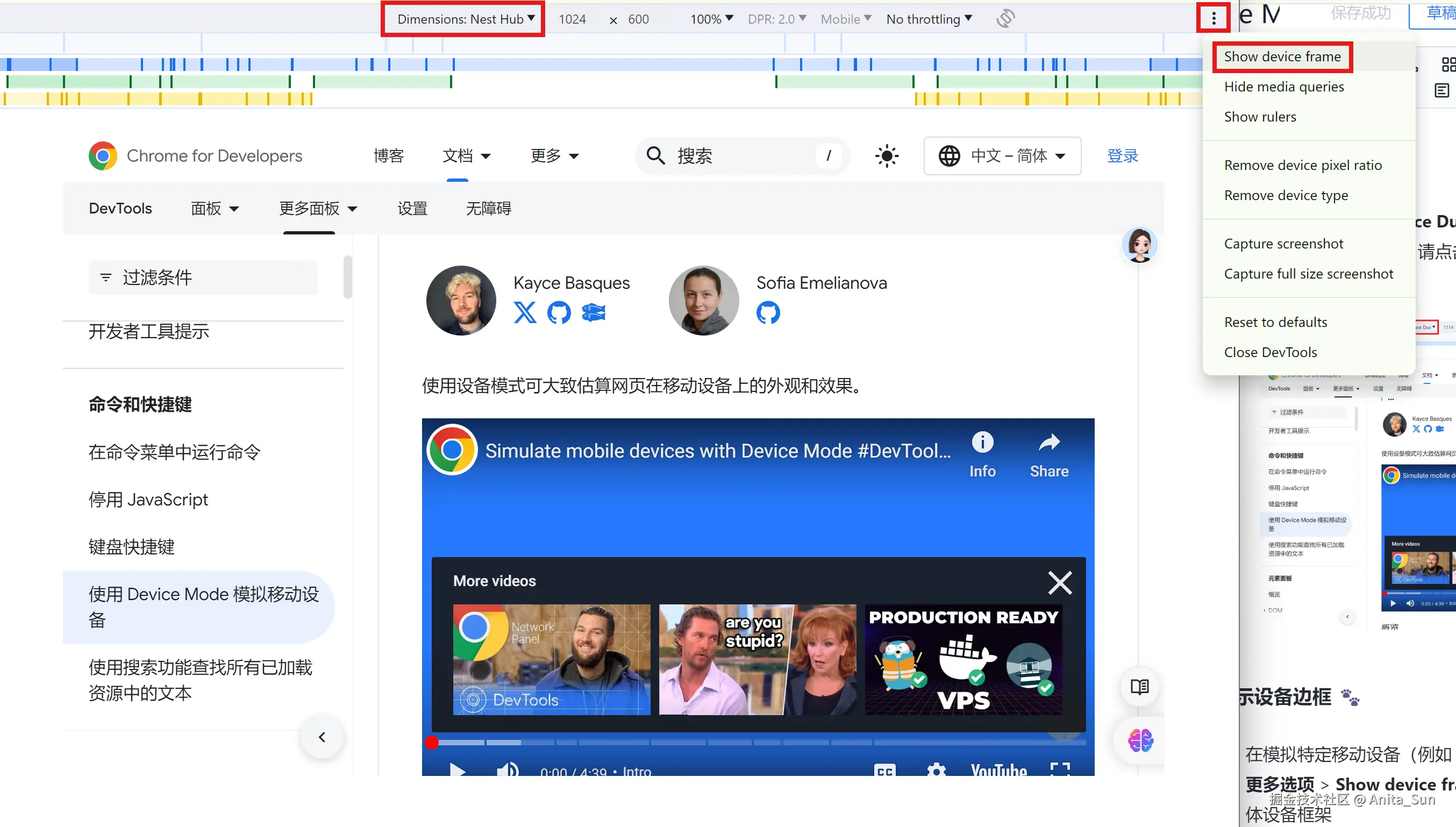Viewport: 1456px width, 827px height.
Task: Choose Capture full size screenshot
Action: (1308, 274)
